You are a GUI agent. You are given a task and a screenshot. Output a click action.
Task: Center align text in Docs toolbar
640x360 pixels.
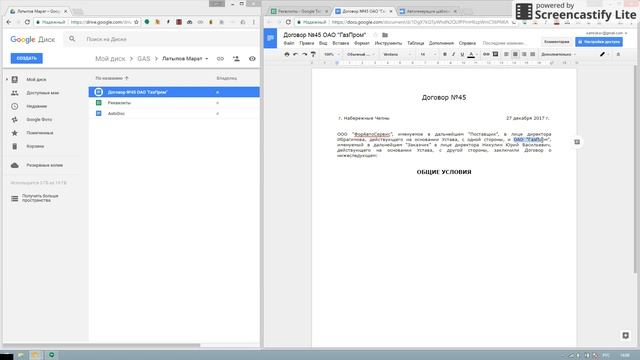tap(515, 54)
